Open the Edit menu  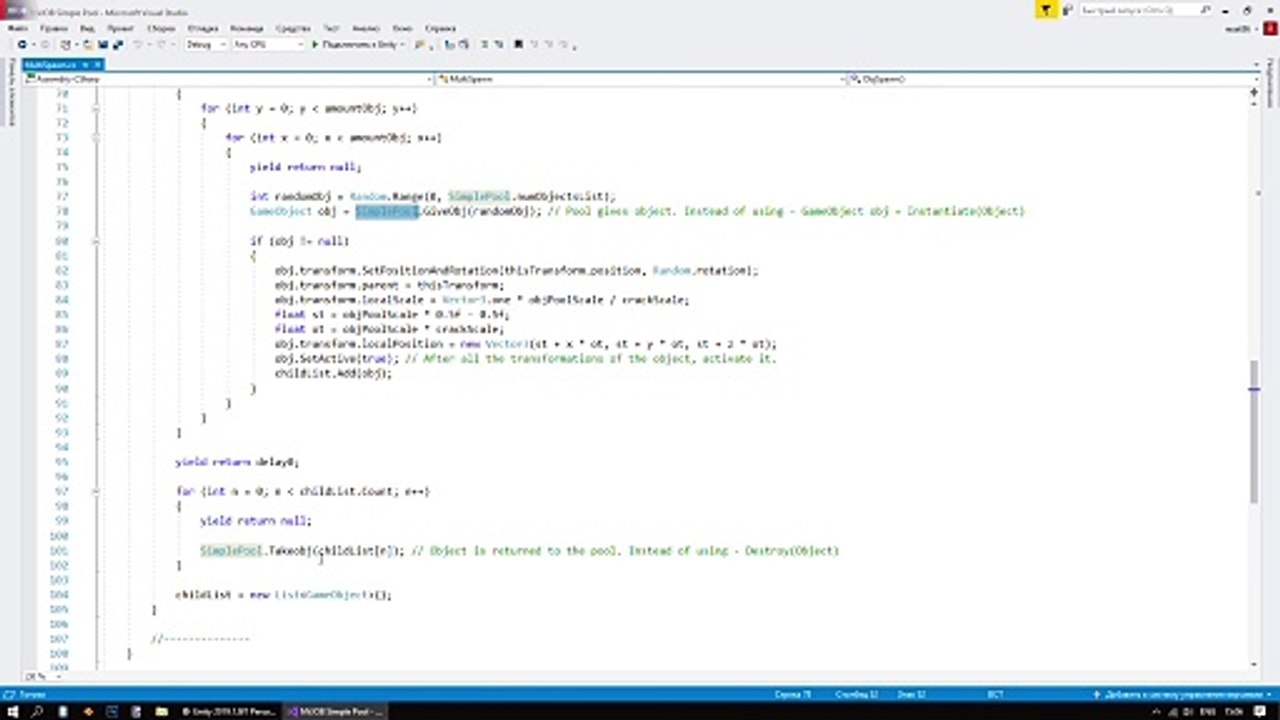[54, 29]
